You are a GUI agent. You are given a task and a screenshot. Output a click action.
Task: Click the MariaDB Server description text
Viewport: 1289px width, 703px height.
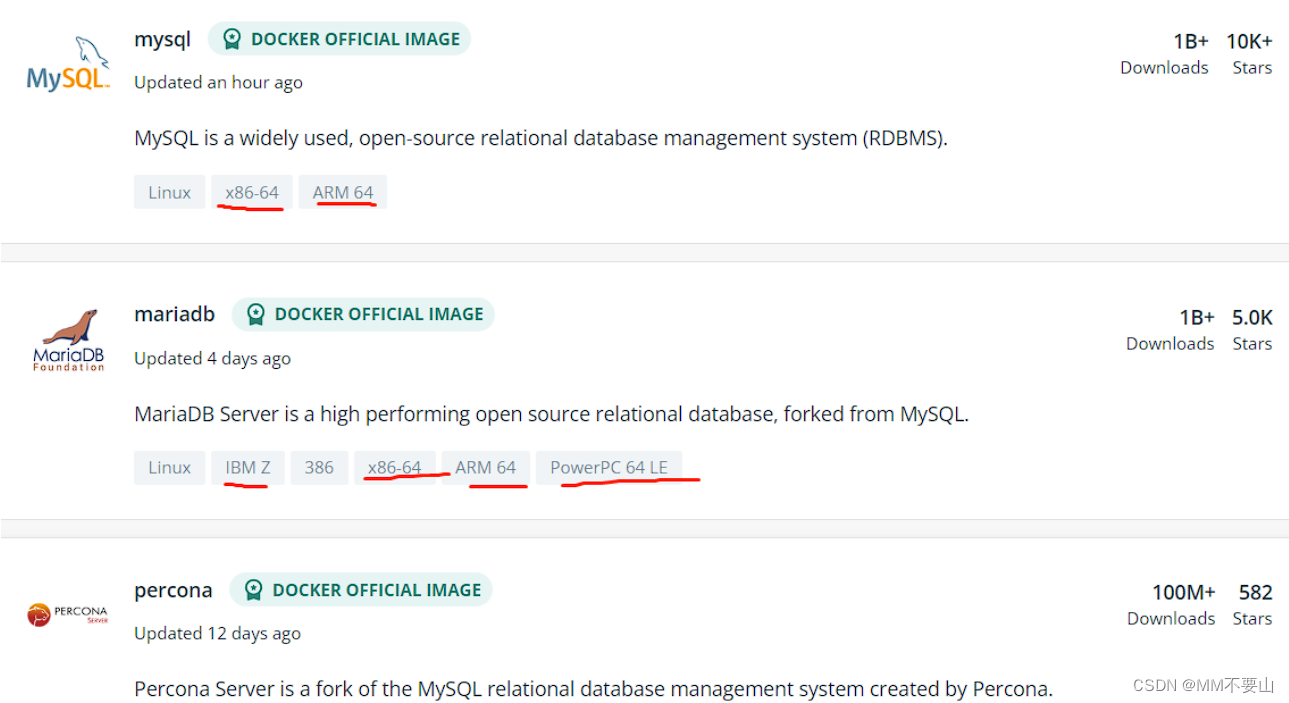coord(551,414)
